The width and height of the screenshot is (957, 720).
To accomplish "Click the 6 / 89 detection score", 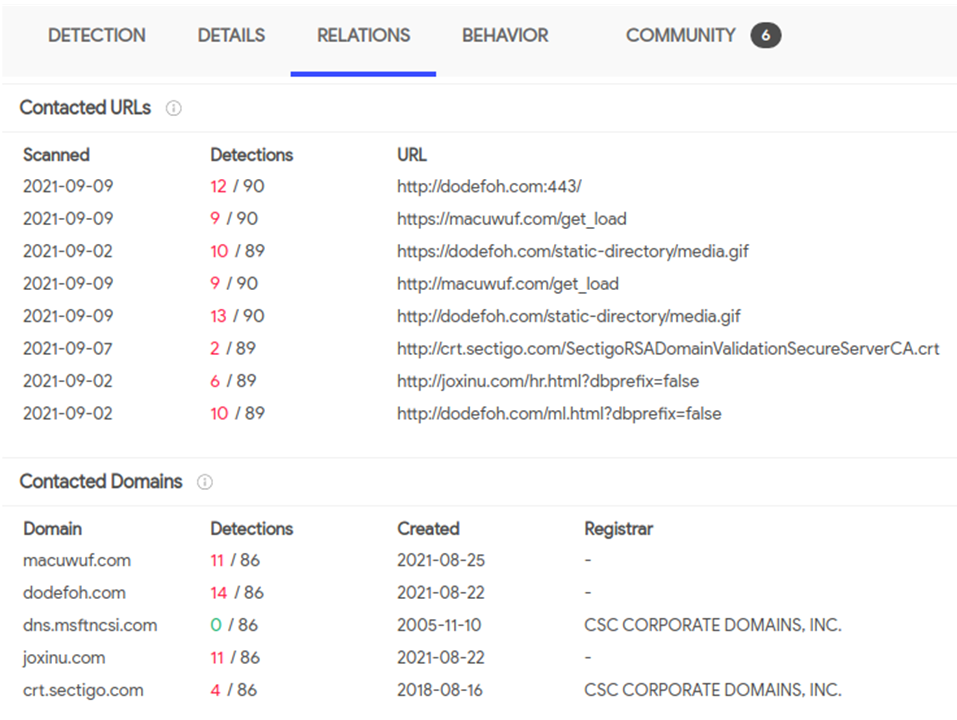I will coord(233,381).
